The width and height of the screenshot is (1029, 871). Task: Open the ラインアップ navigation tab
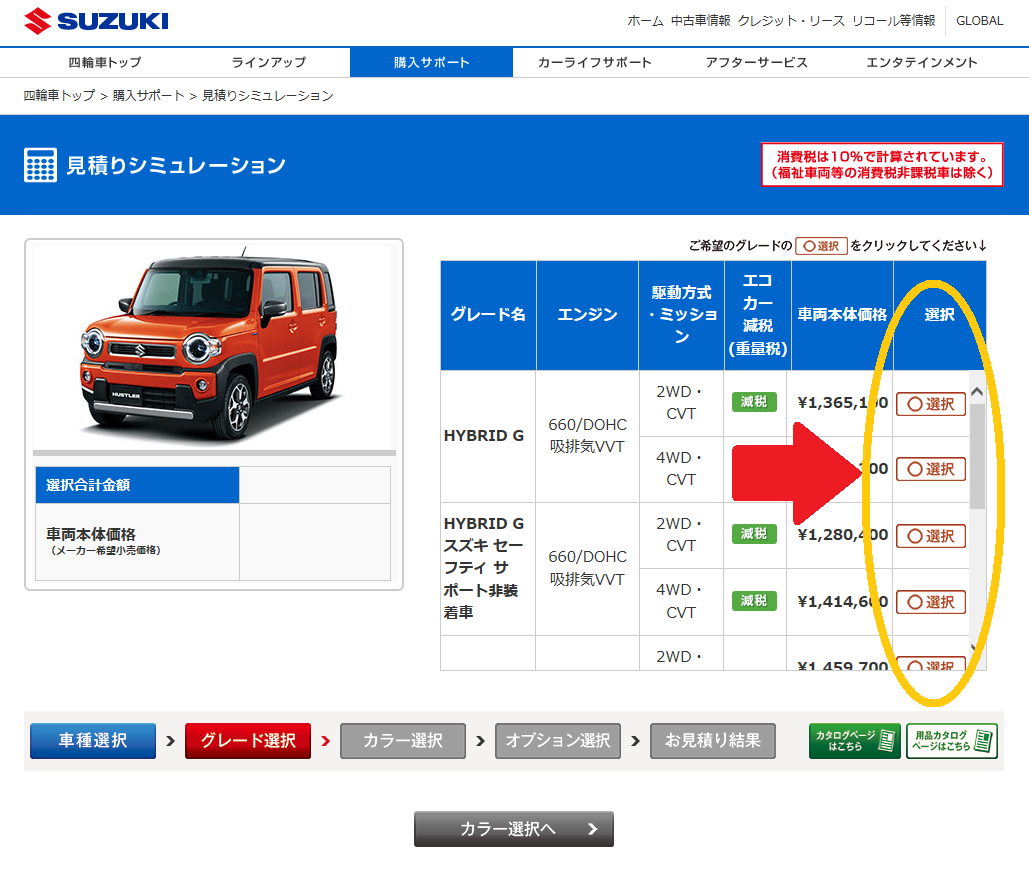(x=268, y=62)
